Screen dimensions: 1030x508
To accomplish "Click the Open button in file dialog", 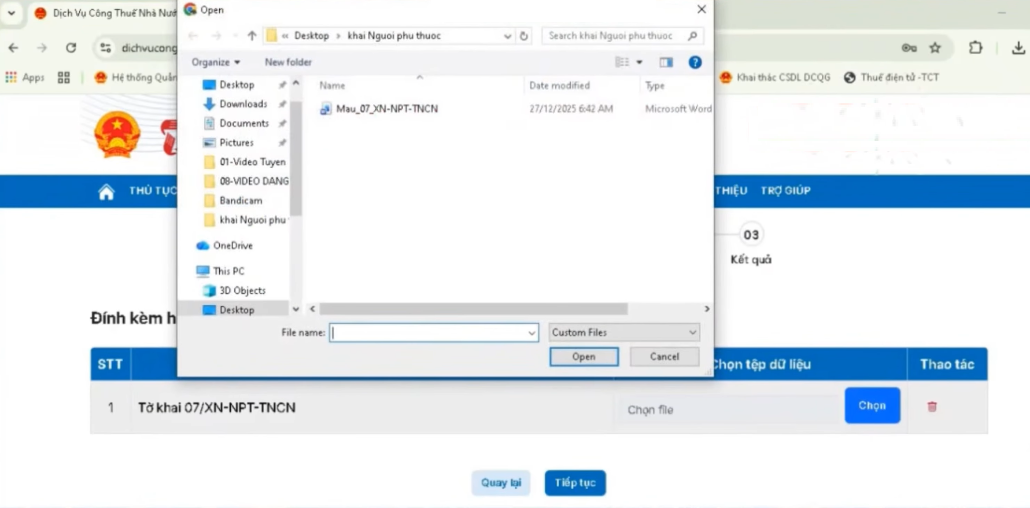I will click(x=584, y=357).
